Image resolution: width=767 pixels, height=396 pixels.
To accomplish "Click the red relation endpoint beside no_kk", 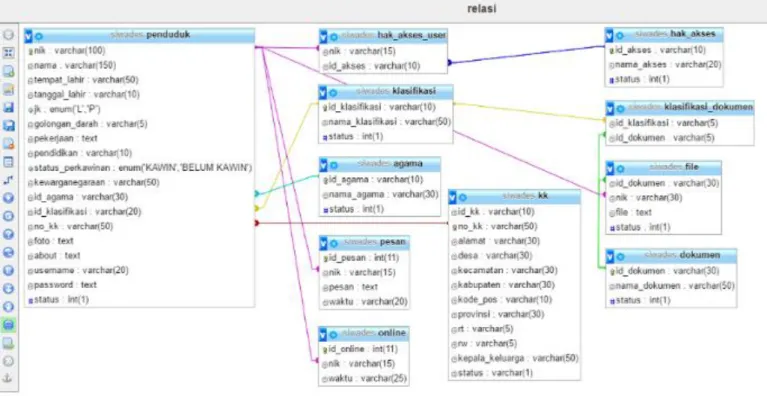I will (256, 223).
